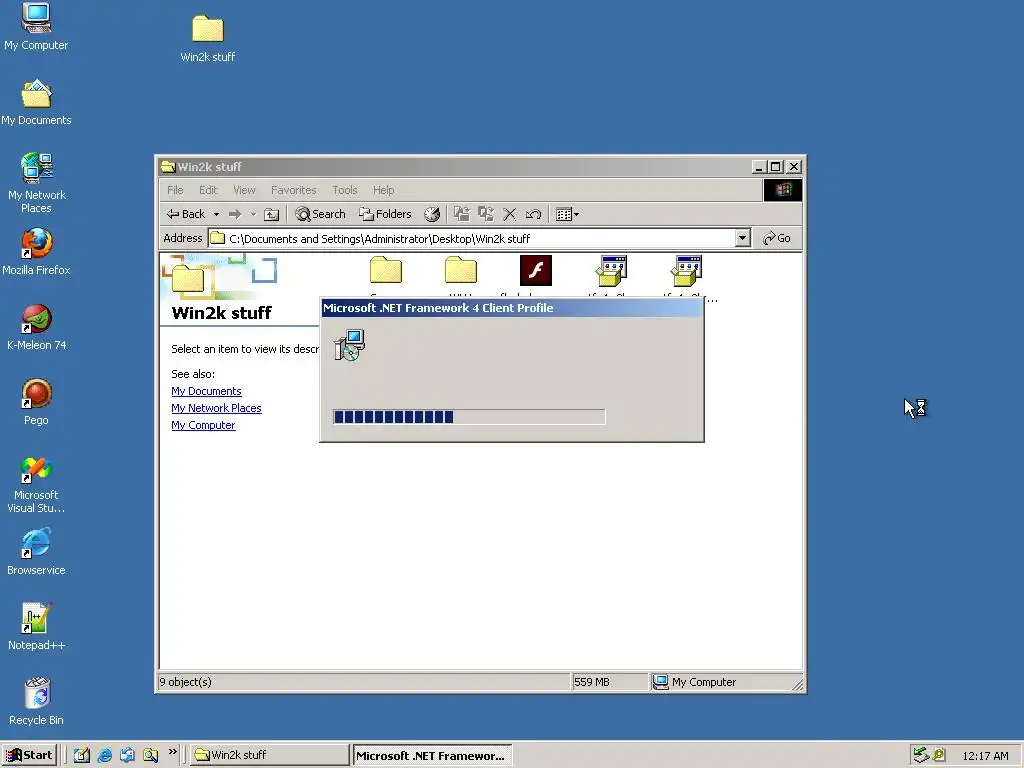The width and height of the screenshot is (1024, 768).
Task: Open the Edit menu
Action: tap(208, 190)
